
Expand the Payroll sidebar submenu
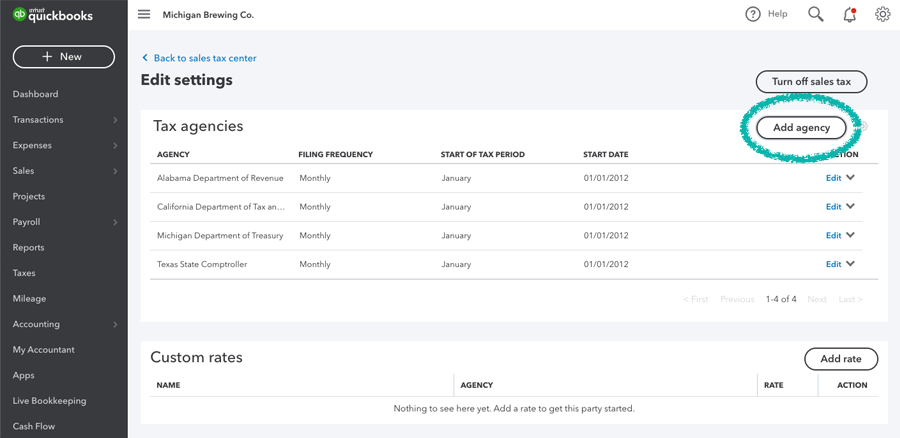tap(115, 222)
